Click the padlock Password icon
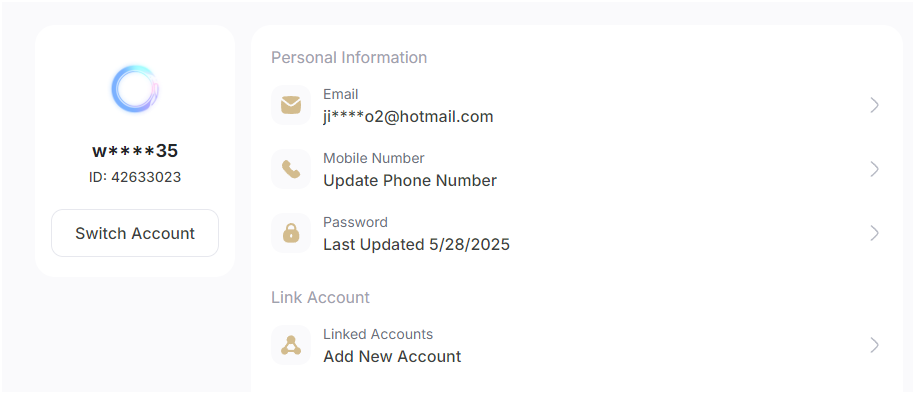This screenshot has height=394, width=915. coord(291,233)
